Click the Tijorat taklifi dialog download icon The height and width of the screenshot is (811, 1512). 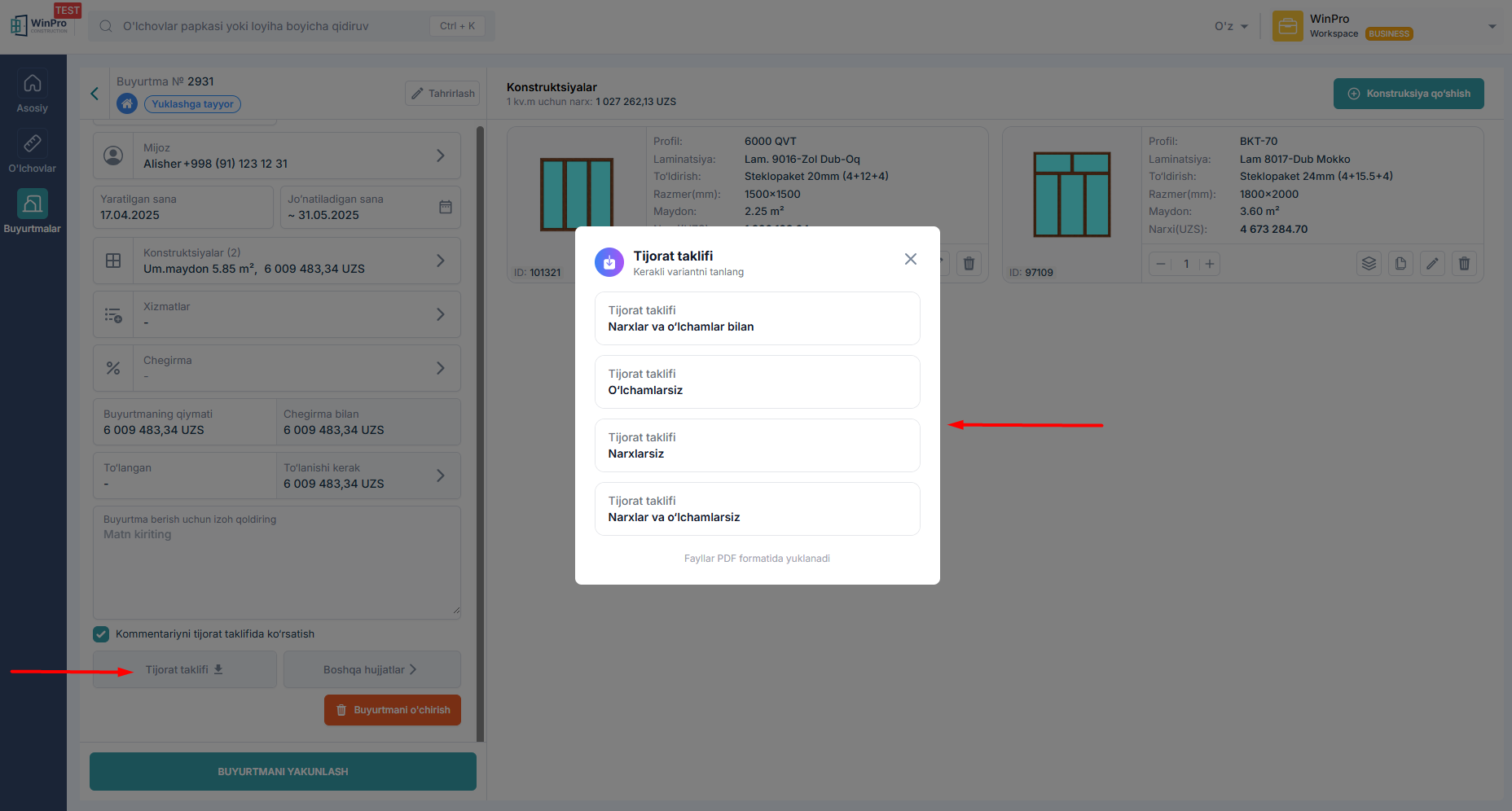click(609, 262)
